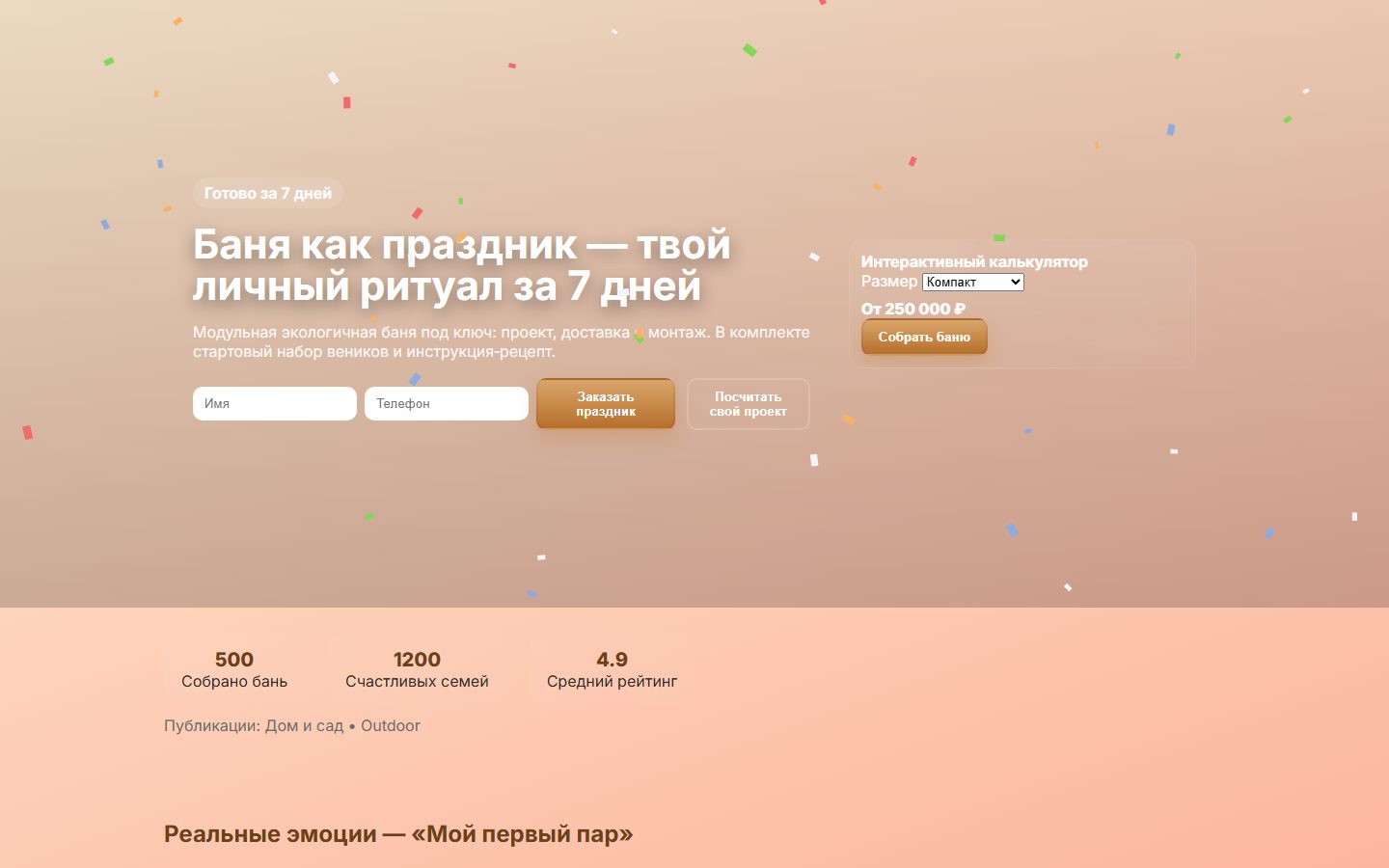Image resolution: width=1389 pixels, height=868 pixels.
Task: Click the 500 Собрано бань stat
Action: 234,669
